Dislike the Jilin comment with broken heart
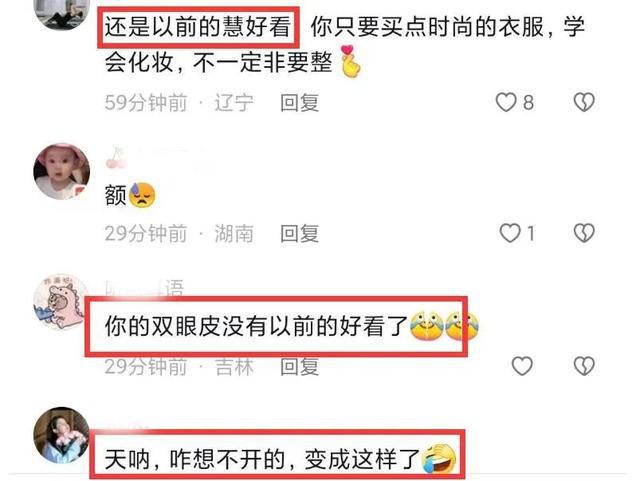 584,366
